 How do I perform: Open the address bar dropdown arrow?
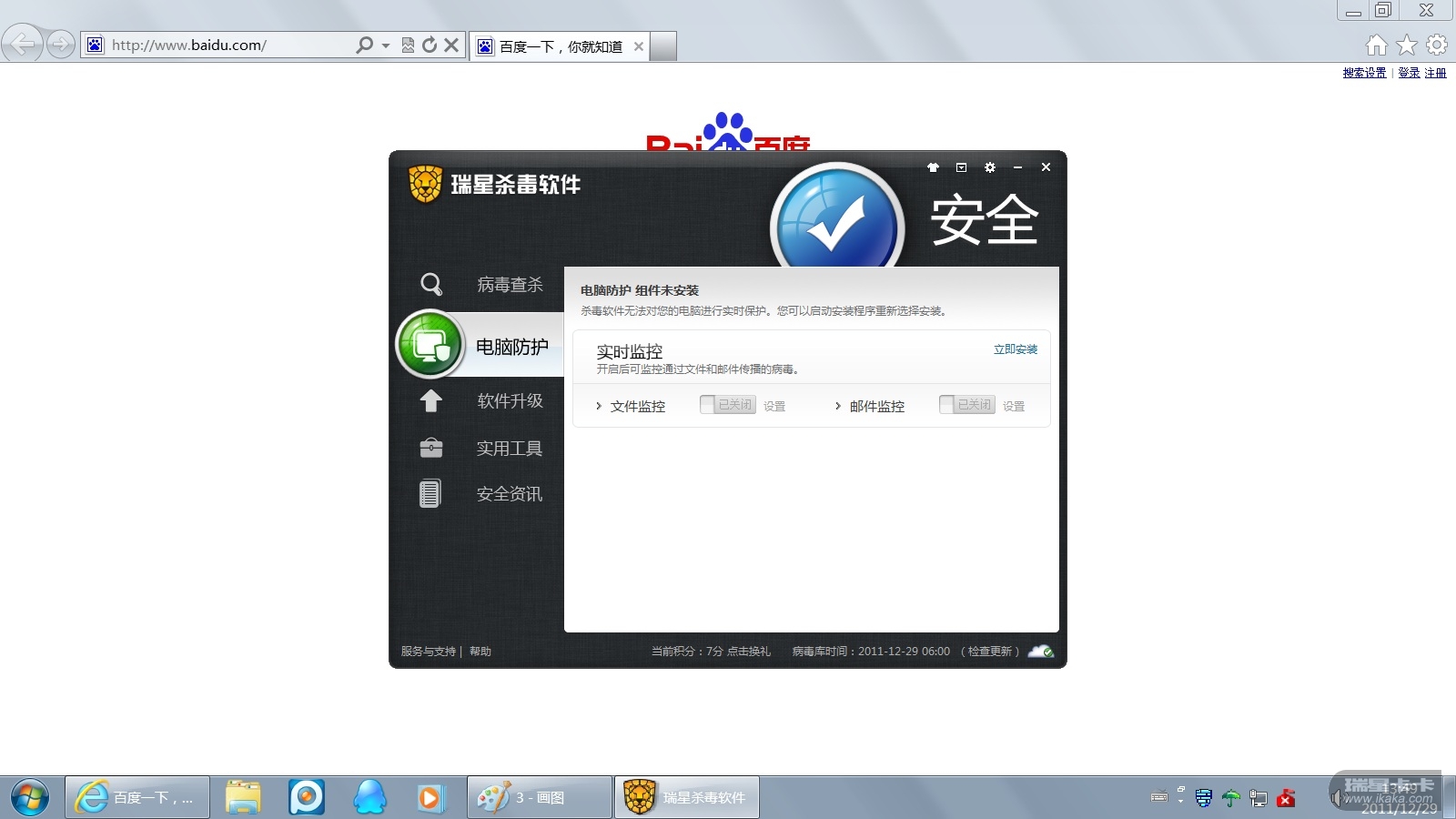pos(386,45)
